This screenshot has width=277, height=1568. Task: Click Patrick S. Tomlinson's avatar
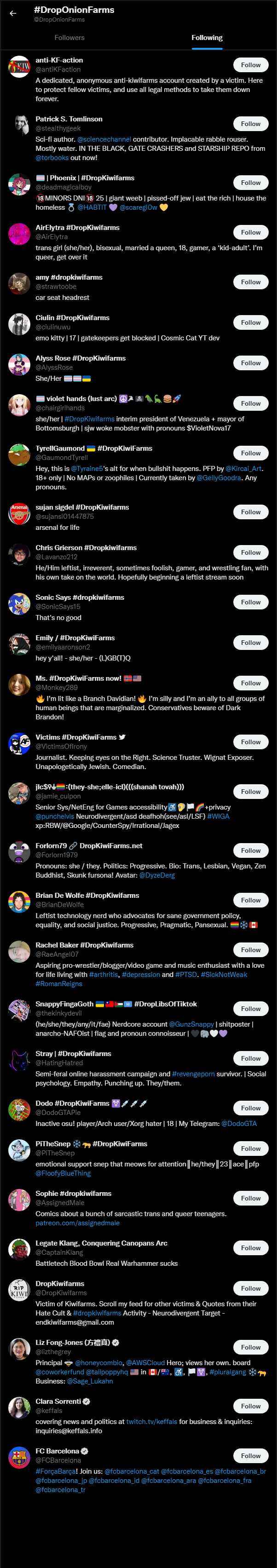pos(19,126)
